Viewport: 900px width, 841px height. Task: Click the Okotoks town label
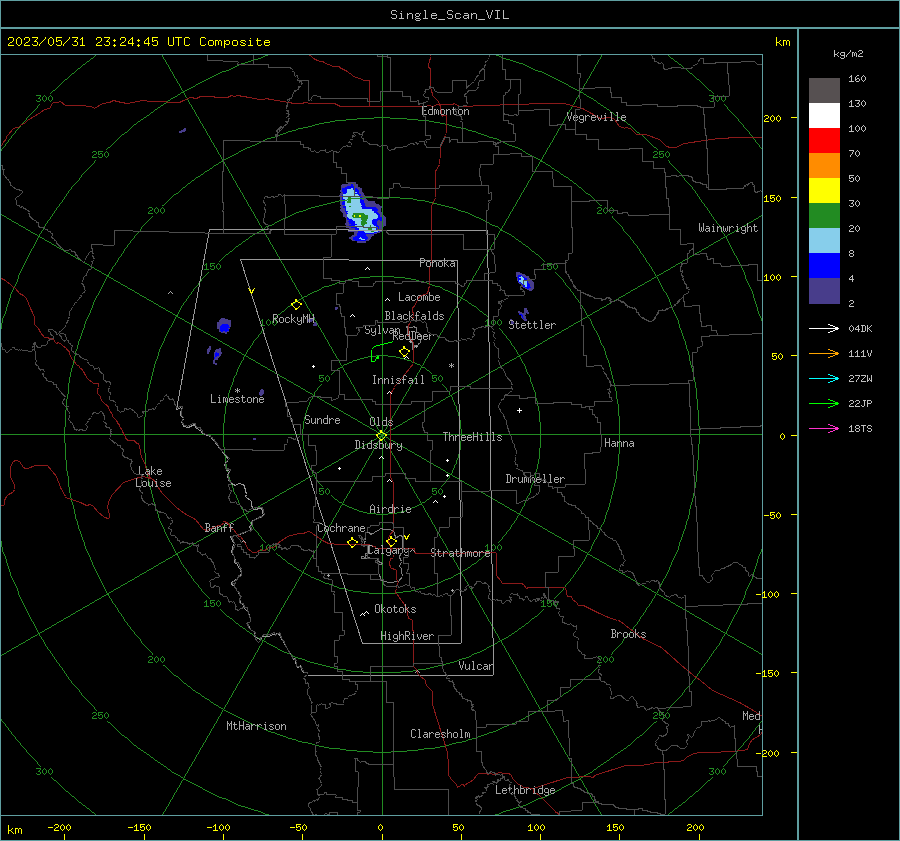click(x=395, y=609)
